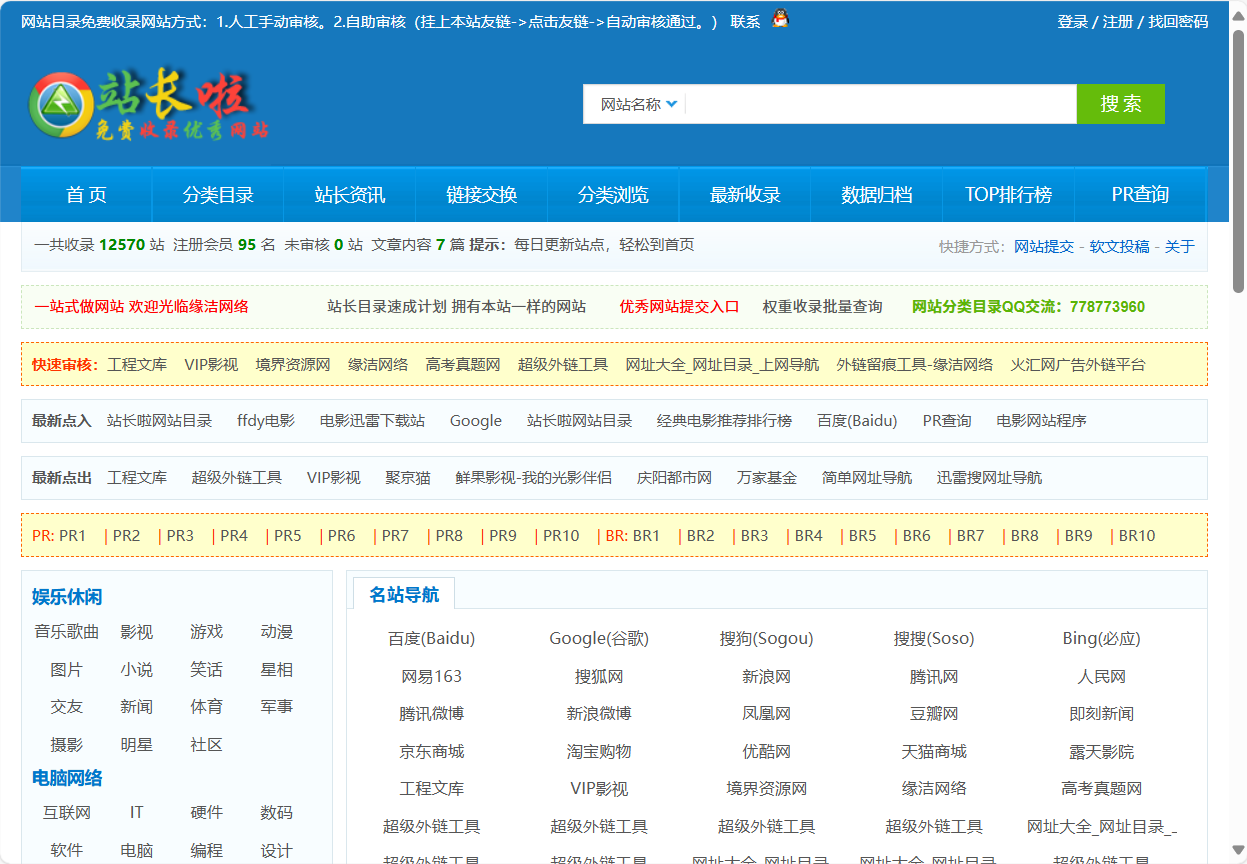Open 迅雷搜网址导航 link

989,478
